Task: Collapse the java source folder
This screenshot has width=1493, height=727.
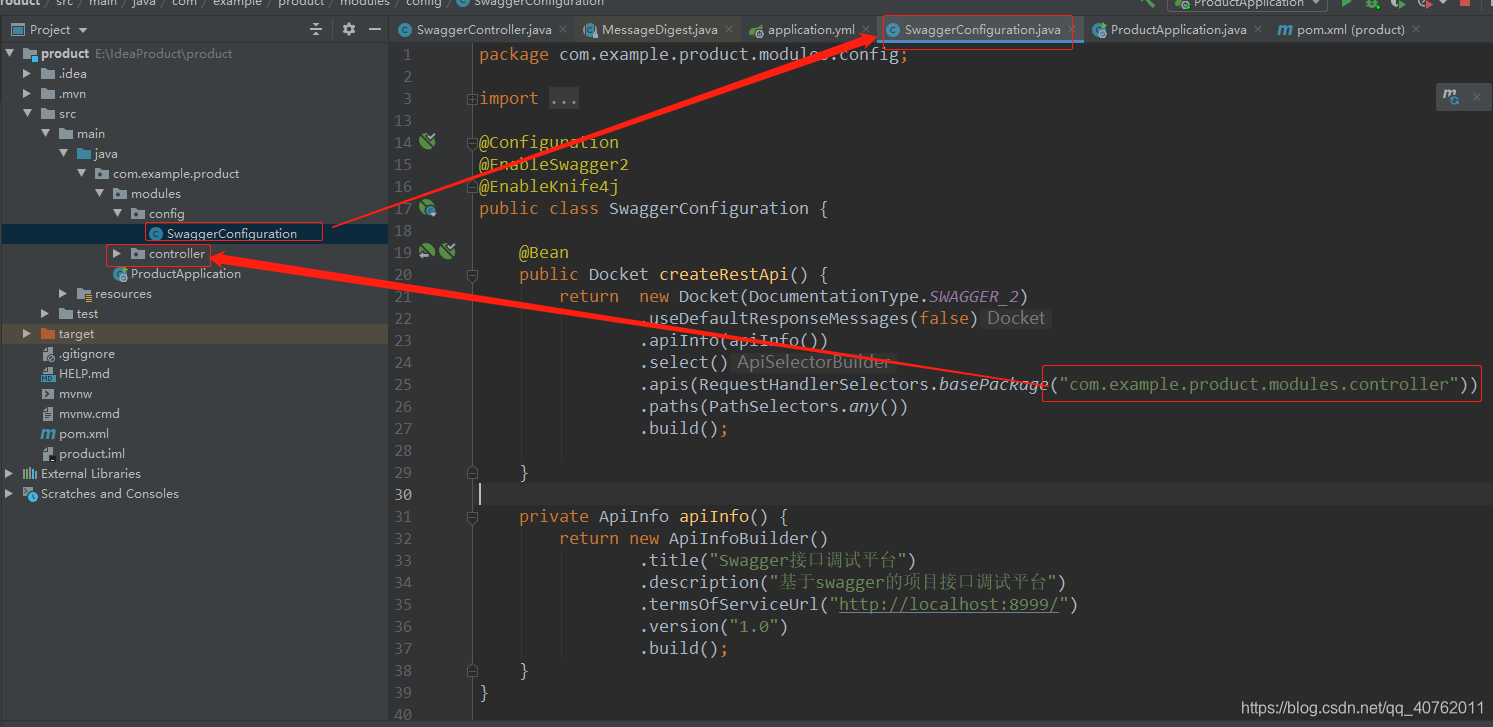Action: pyautogui.click(x=64, y=154)
